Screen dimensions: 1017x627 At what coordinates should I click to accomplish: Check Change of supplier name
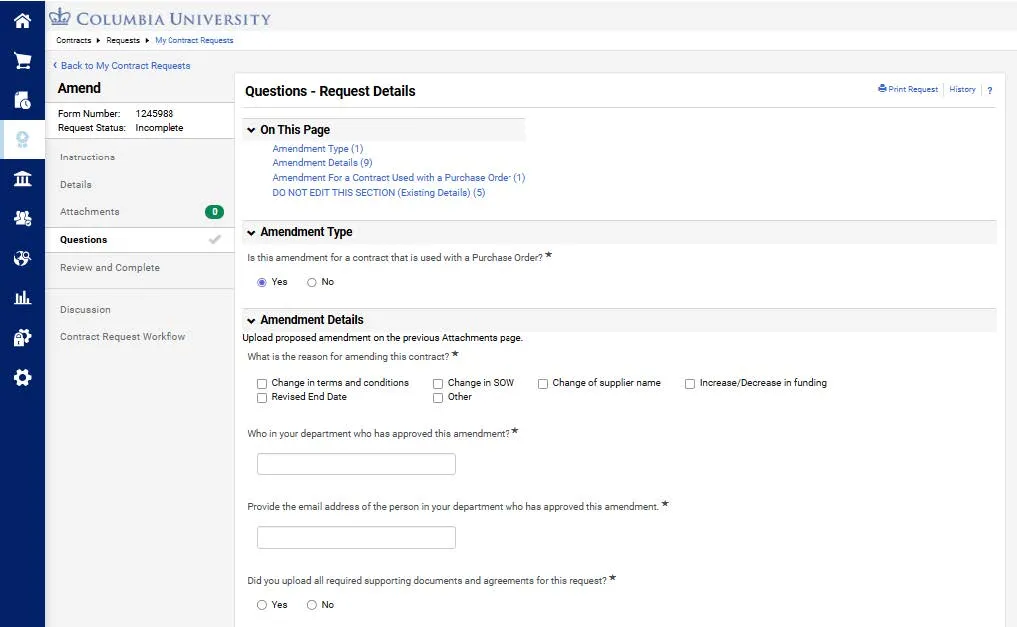point(542,383)
